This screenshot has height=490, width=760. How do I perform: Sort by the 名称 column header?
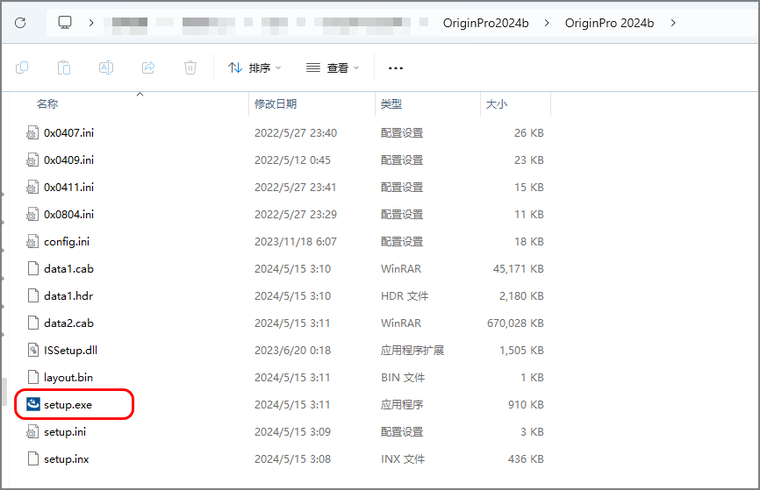[48, 104]
